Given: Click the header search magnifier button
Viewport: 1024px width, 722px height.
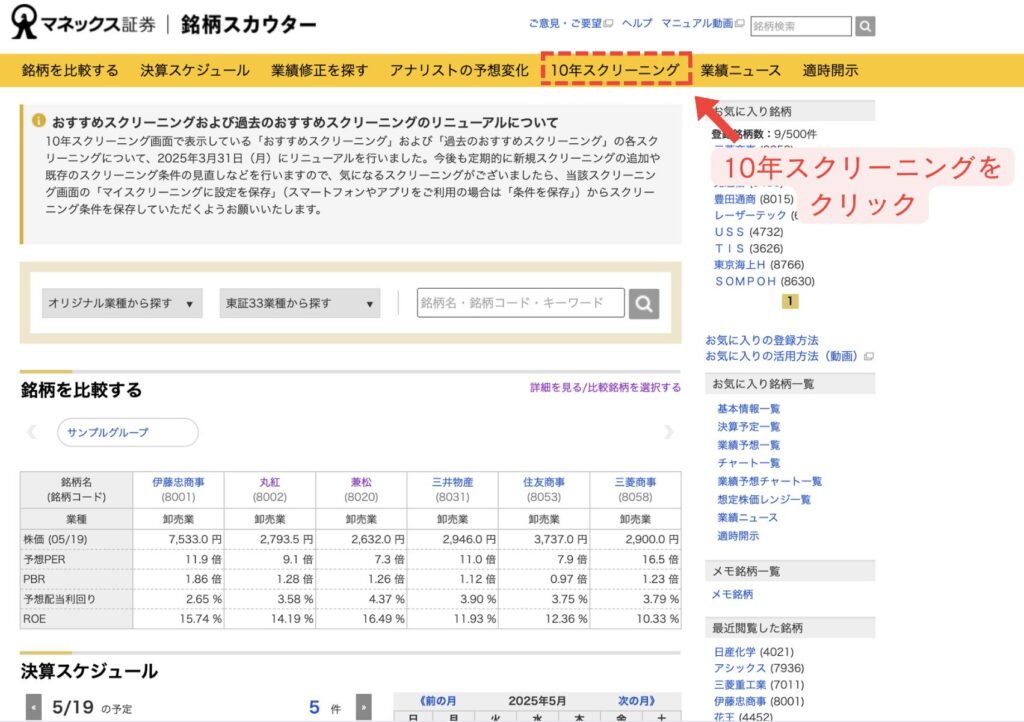Looking at the screenshot, I should tap(865, 26).
